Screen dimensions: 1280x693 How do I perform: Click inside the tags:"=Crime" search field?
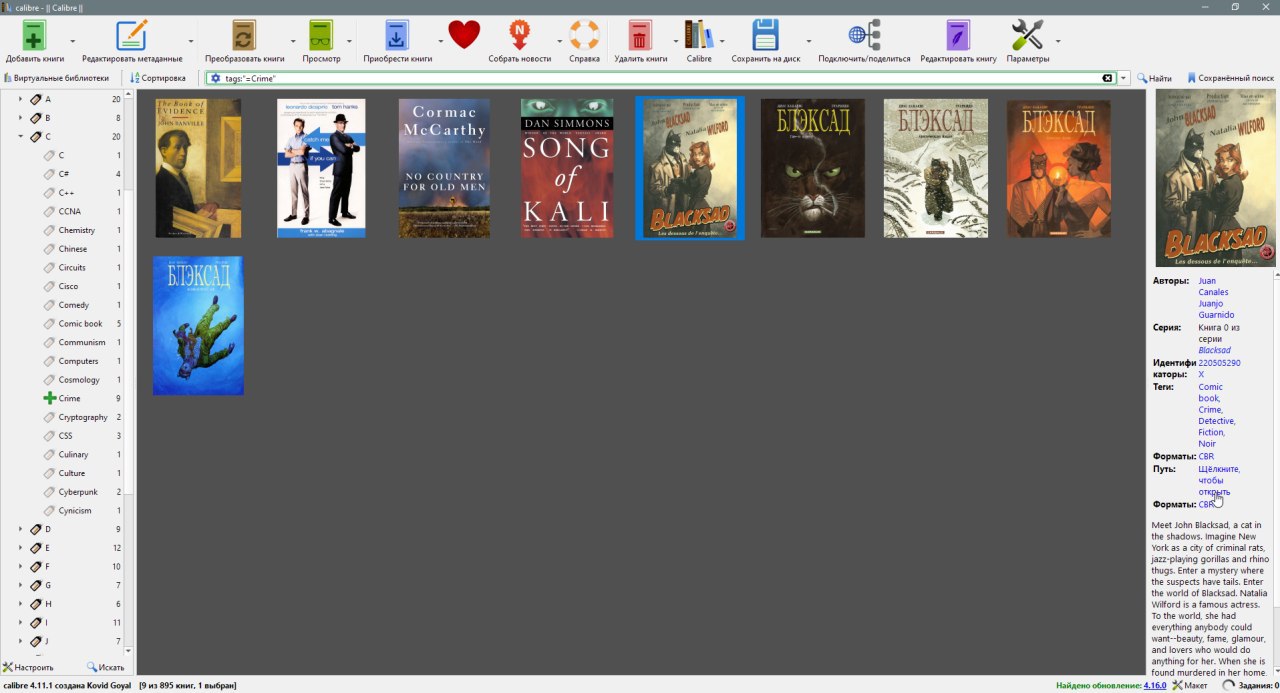click(x=660, y=78)
